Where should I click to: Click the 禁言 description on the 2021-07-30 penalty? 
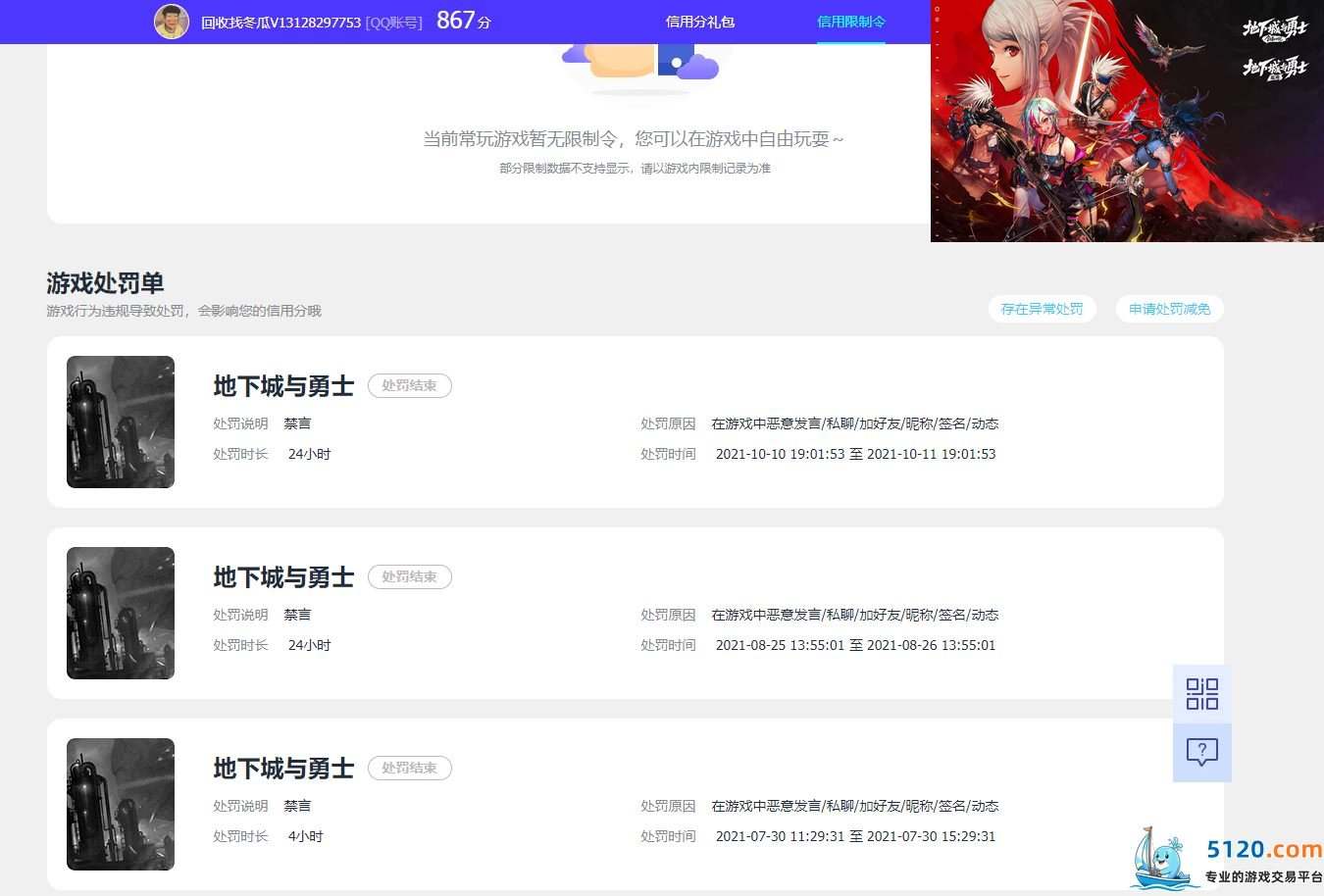point(297,806)
